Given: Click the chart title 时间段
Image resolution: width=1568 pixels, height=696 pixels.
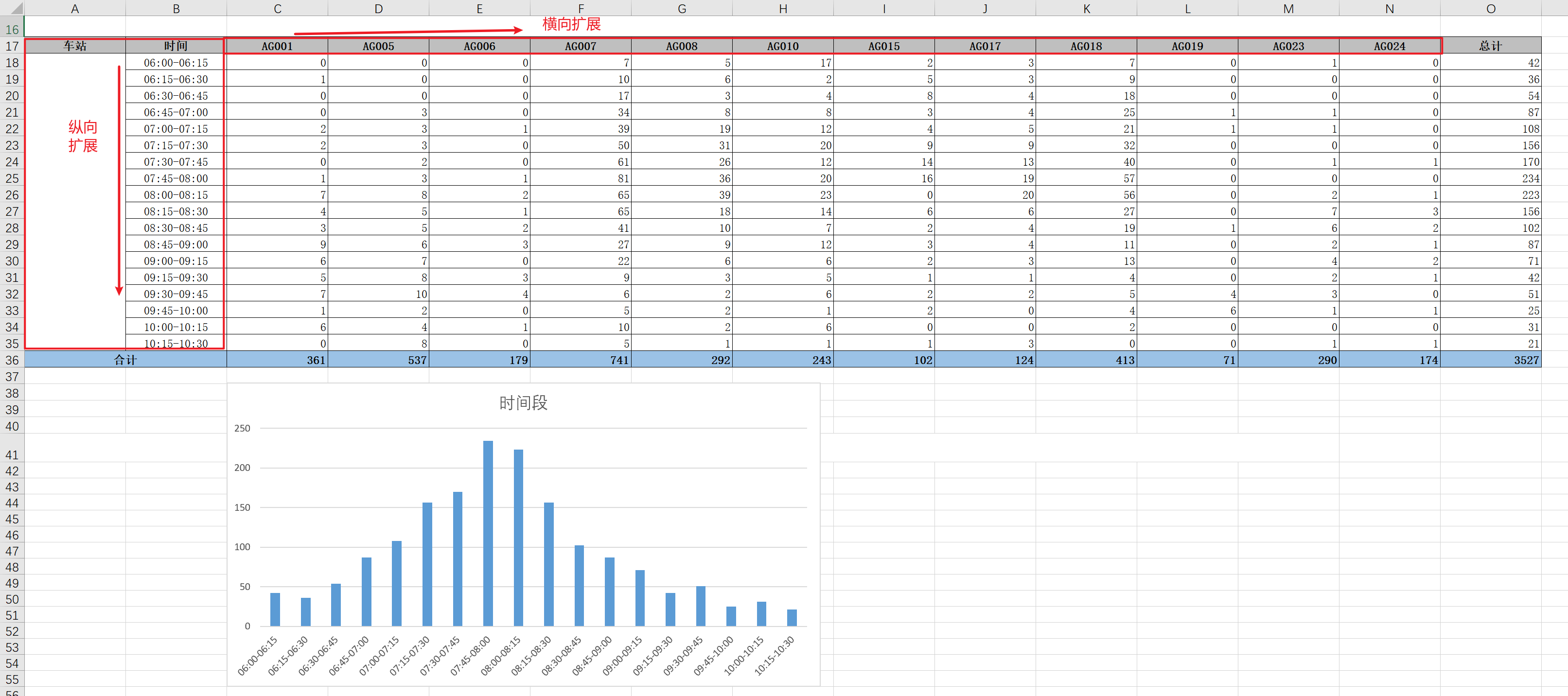Looking at the screenshot, I should pyautogui.click(x=523, y=403).
